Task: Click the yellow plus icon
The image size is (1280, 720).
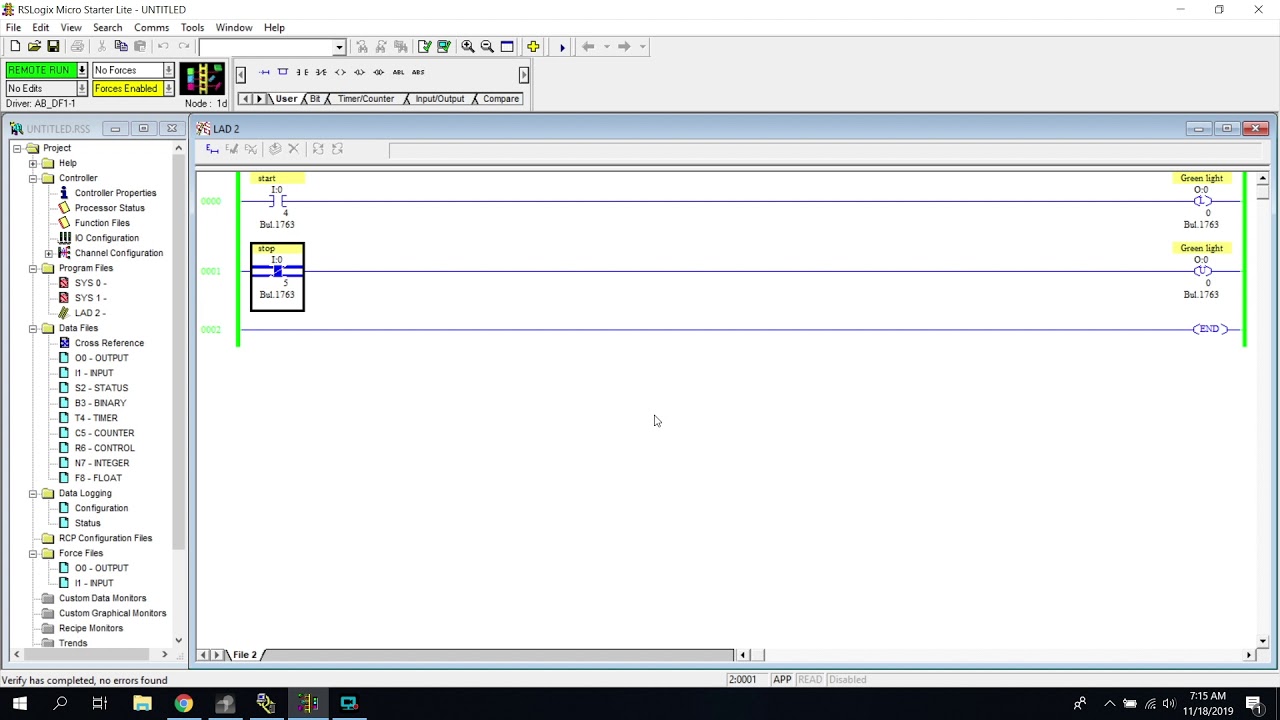Action: tap(533, 46)
